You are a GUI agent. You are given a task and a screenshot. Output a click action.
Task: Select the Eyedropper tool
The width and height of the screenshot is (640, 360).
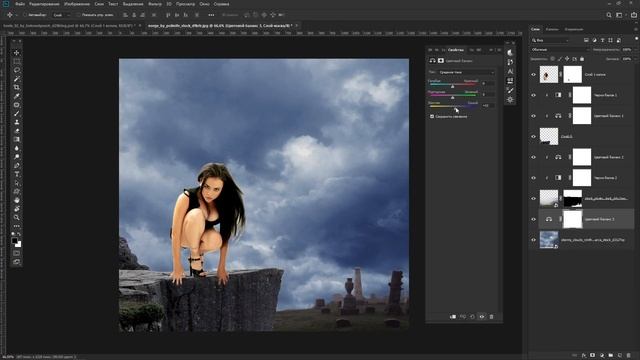17,96
